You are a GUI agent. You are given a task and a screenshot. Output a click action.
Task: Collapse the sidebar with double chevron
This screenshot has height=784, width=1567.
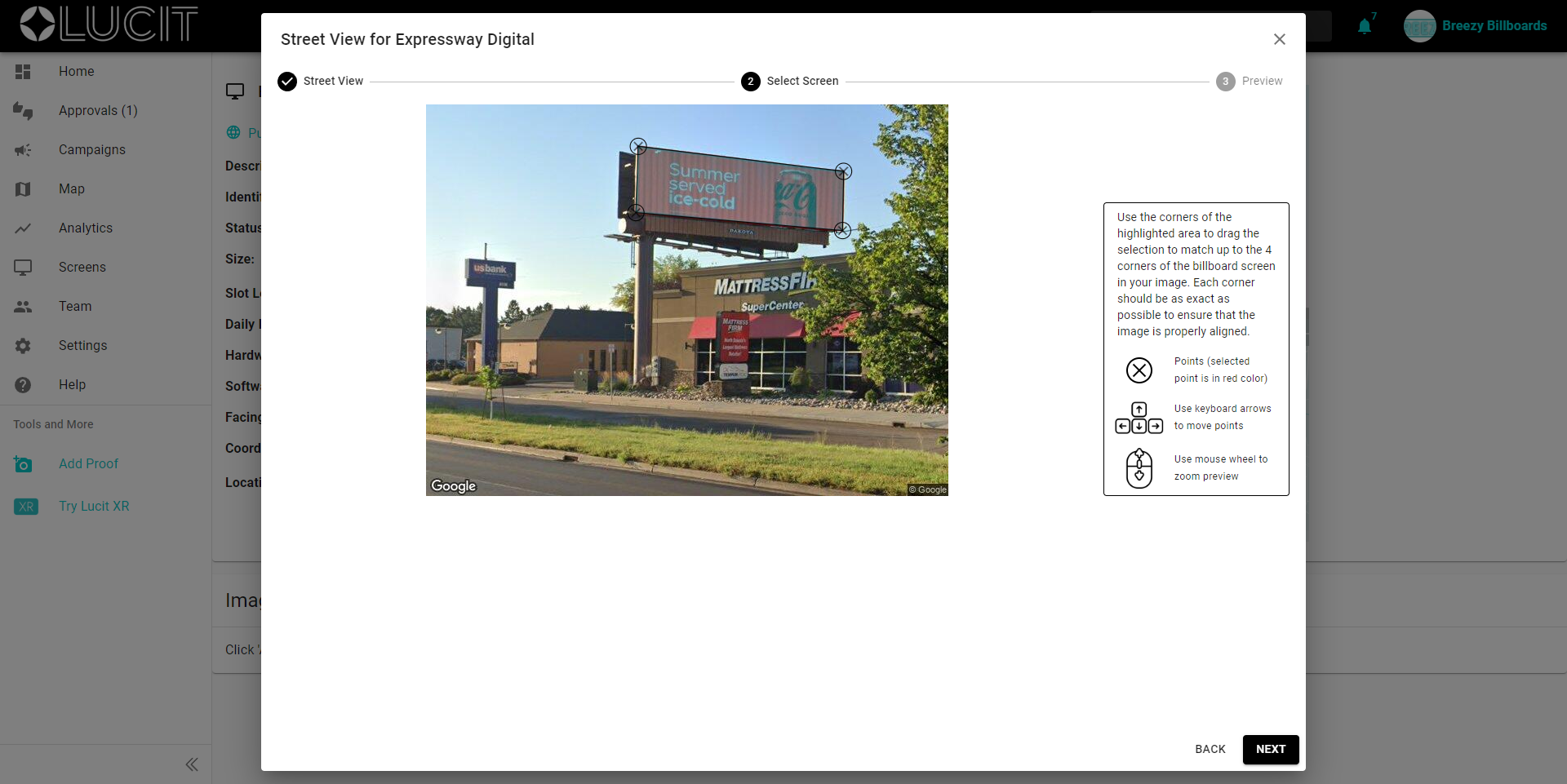[192, 764]
